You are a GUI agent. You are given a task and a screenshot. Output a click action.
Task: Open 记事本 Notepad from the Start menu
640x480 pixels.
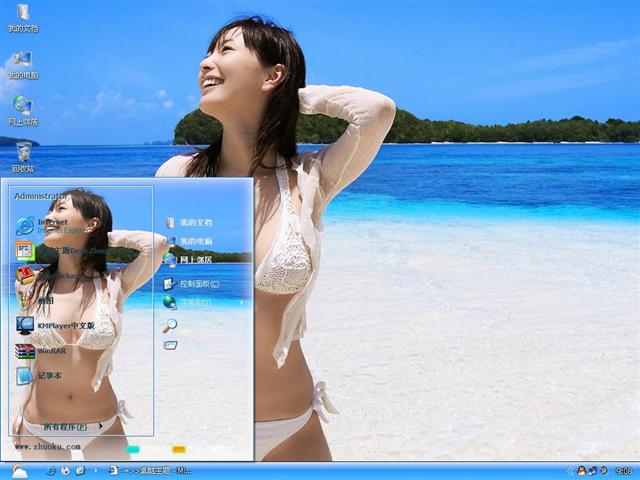coord(39,376)
